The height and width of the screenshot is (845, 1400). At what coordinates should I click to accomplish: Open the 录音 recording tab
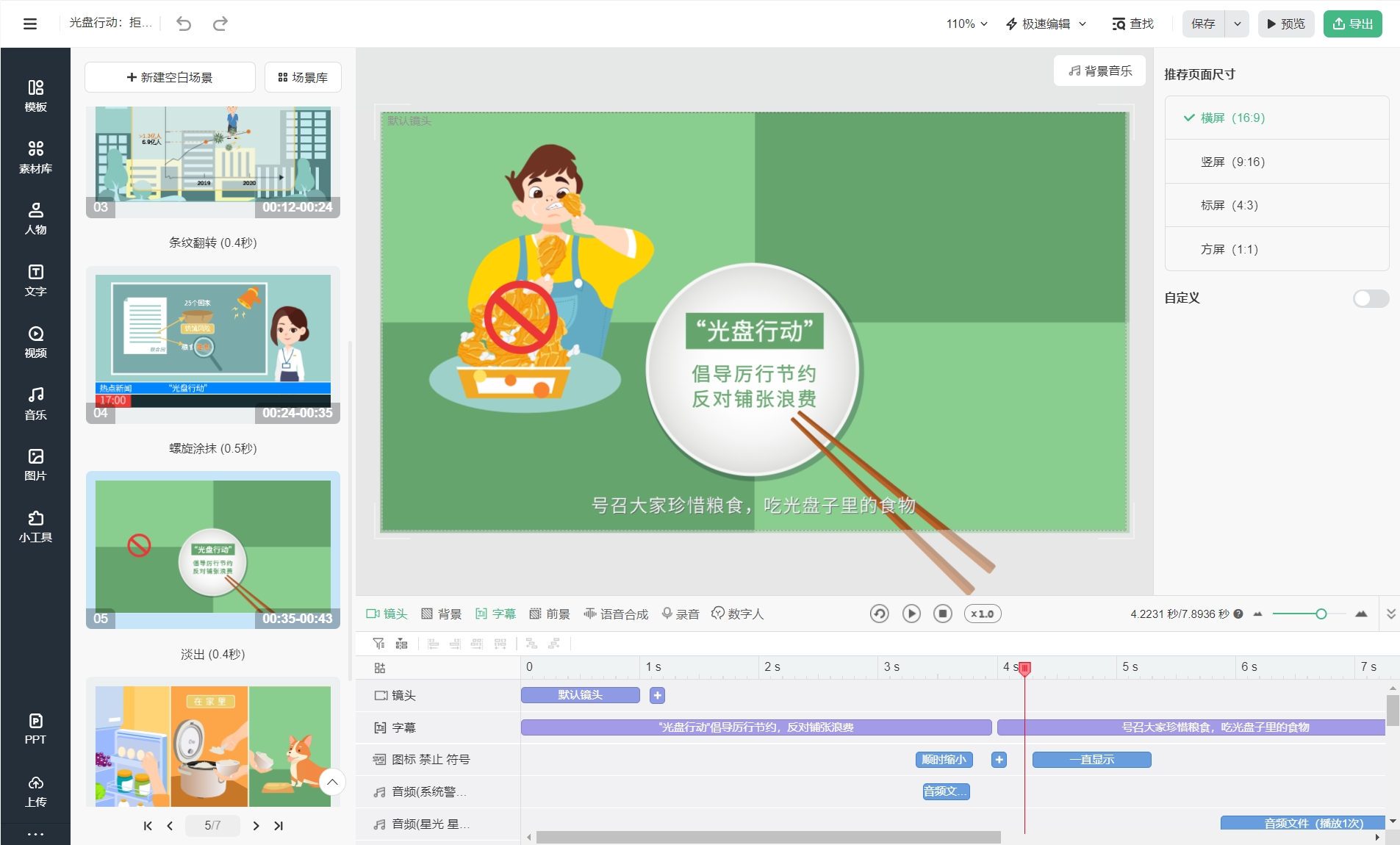point(680,614)
